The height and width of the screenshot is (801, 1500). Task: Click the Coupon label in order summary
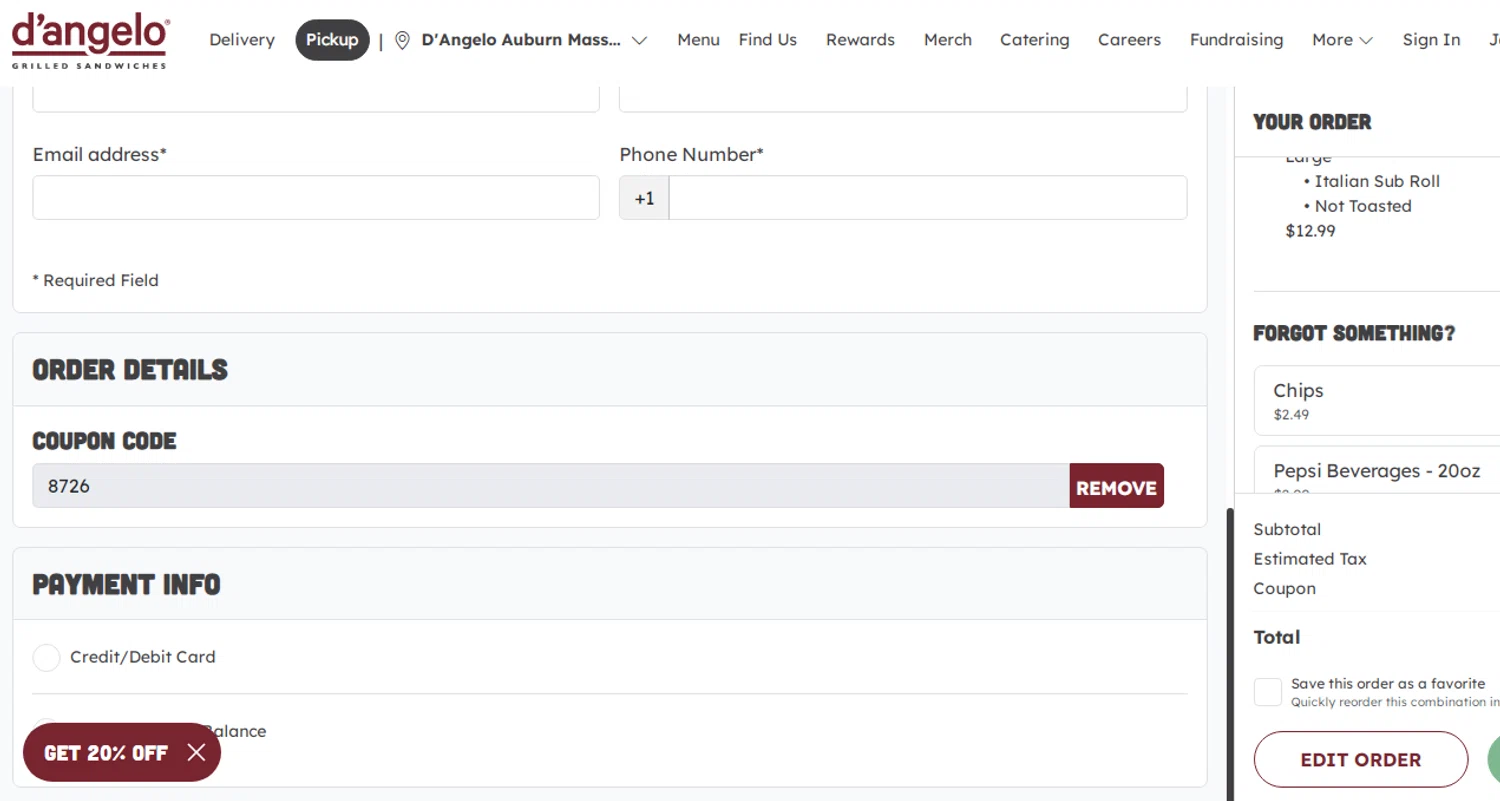tap(1284, 589)
